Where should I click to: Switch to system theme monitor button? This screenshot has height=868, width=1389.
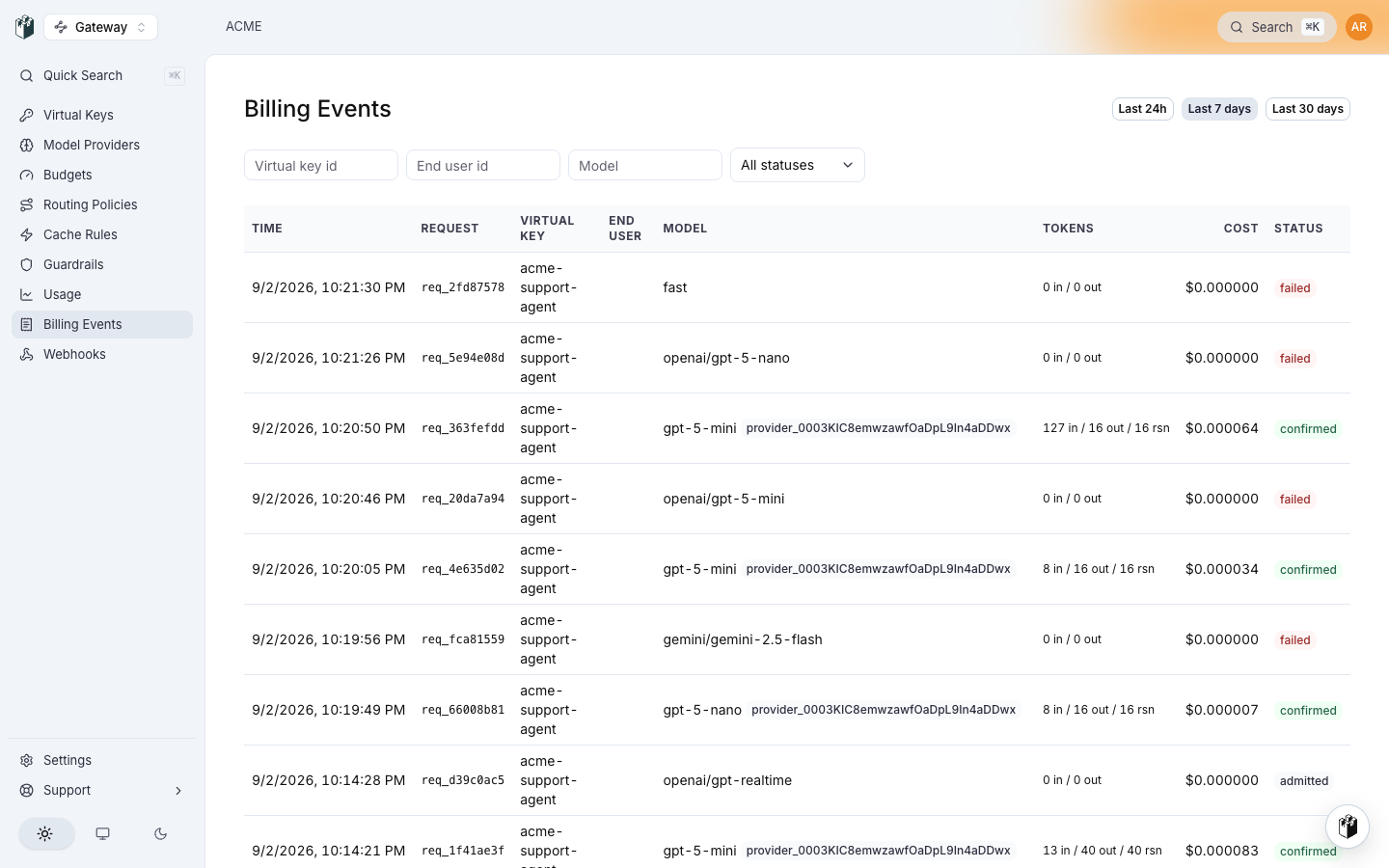click(x=103, y=833)
